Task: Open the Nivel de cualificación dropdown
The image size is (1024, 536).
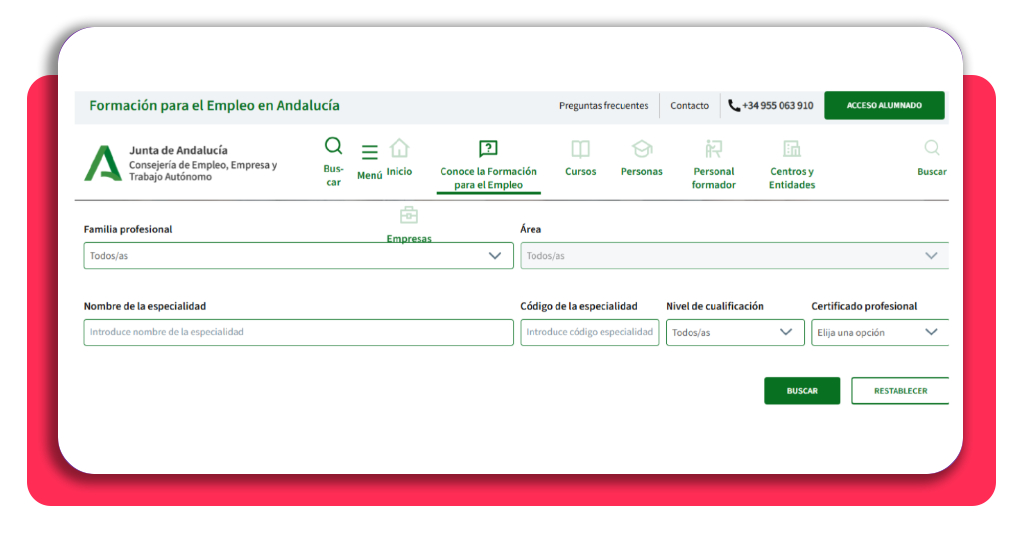Action: pos(735,332)
